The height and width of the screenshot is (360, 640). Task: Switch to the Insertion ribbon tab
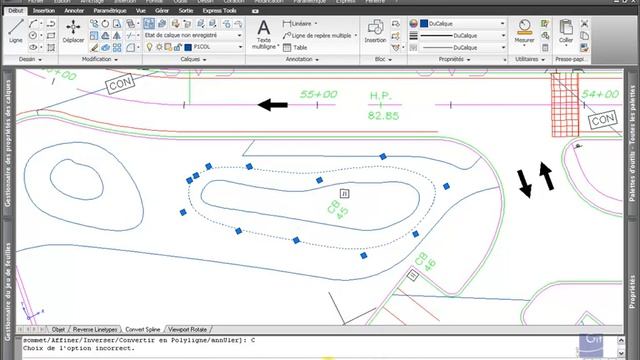click(x=44, y=11)
